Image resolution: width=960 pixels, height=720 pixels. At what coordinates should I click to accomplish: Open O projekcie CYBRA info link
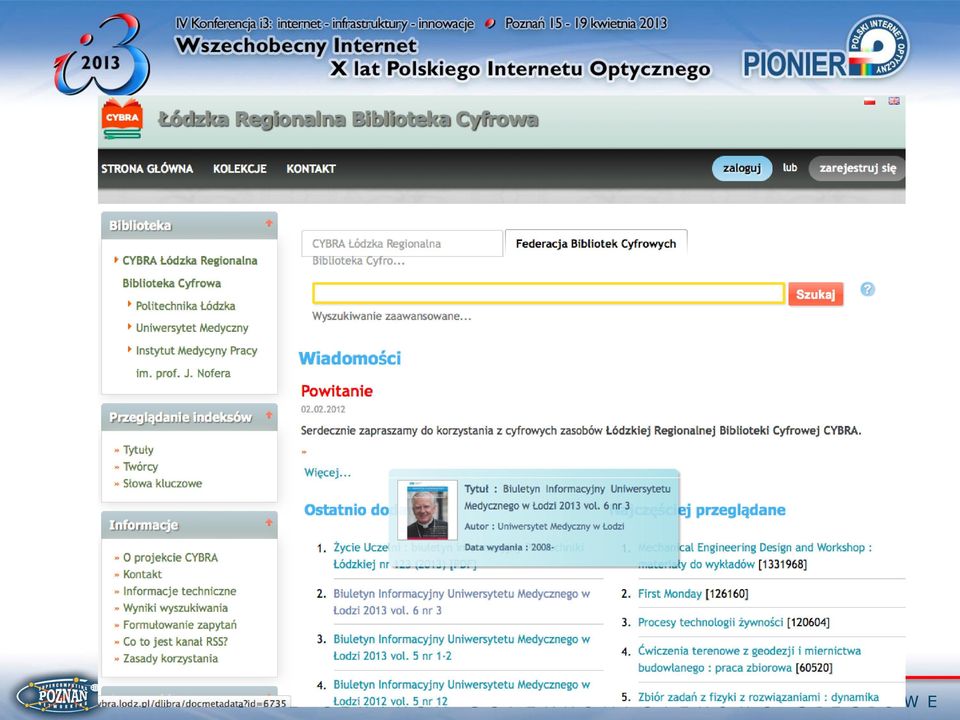170,557
